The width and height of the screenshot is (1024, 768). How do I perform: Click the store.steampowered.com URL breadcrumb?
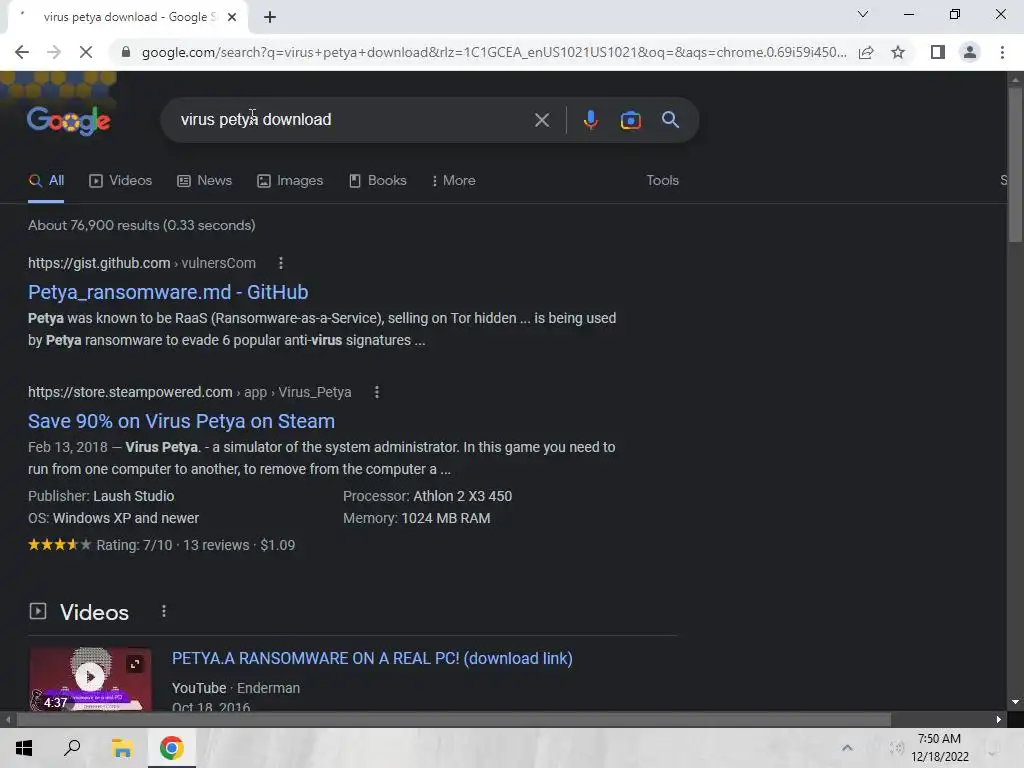tap(189, 392)
